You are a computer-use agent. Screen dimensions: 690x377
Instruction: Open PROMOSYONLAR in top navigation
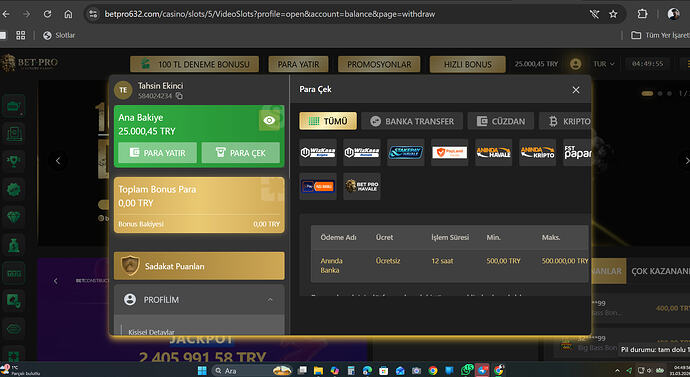coord(379,64)
